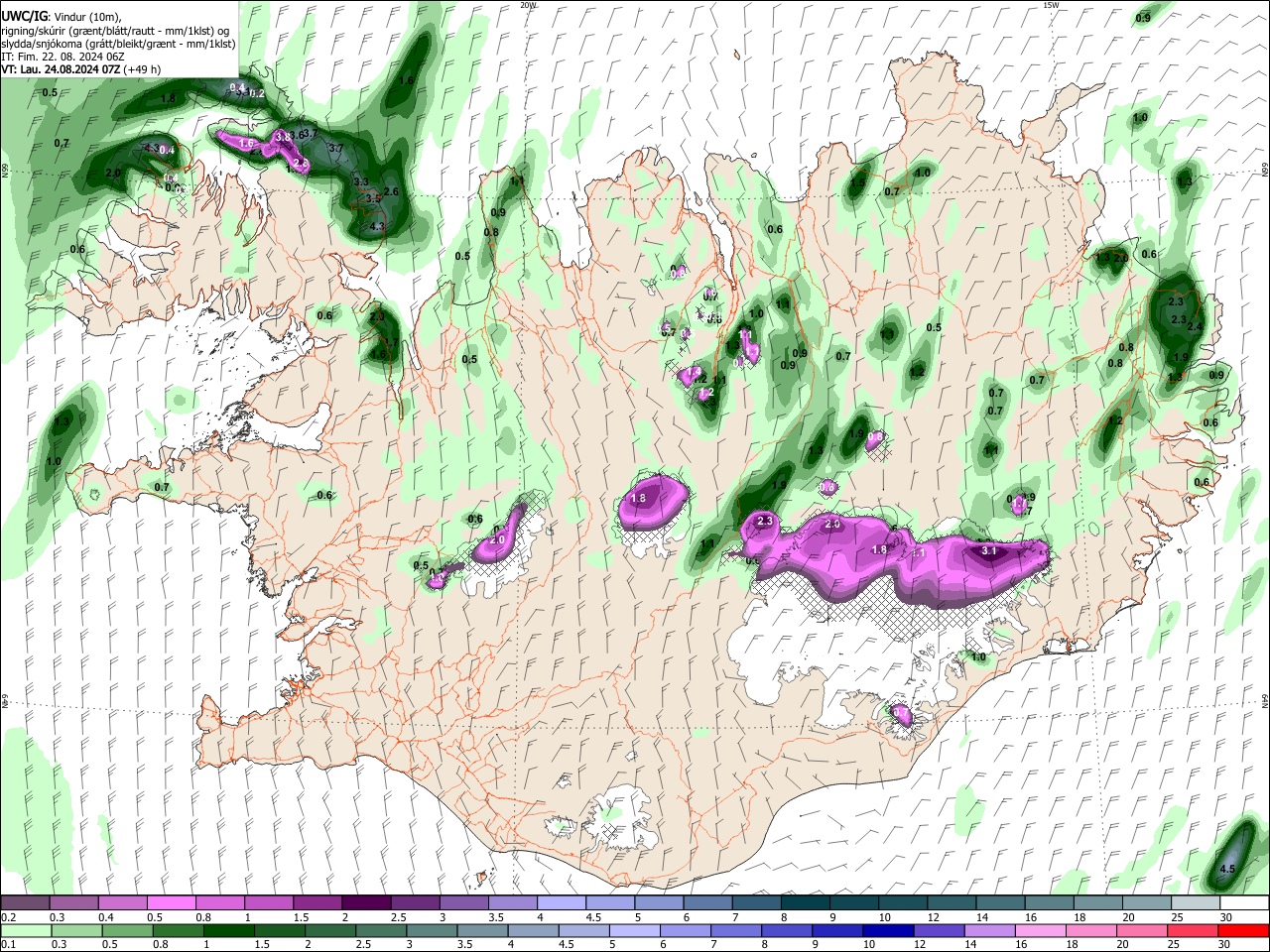Pick the light grey 25 swatch in snow legend

(x=1196, y=903)
